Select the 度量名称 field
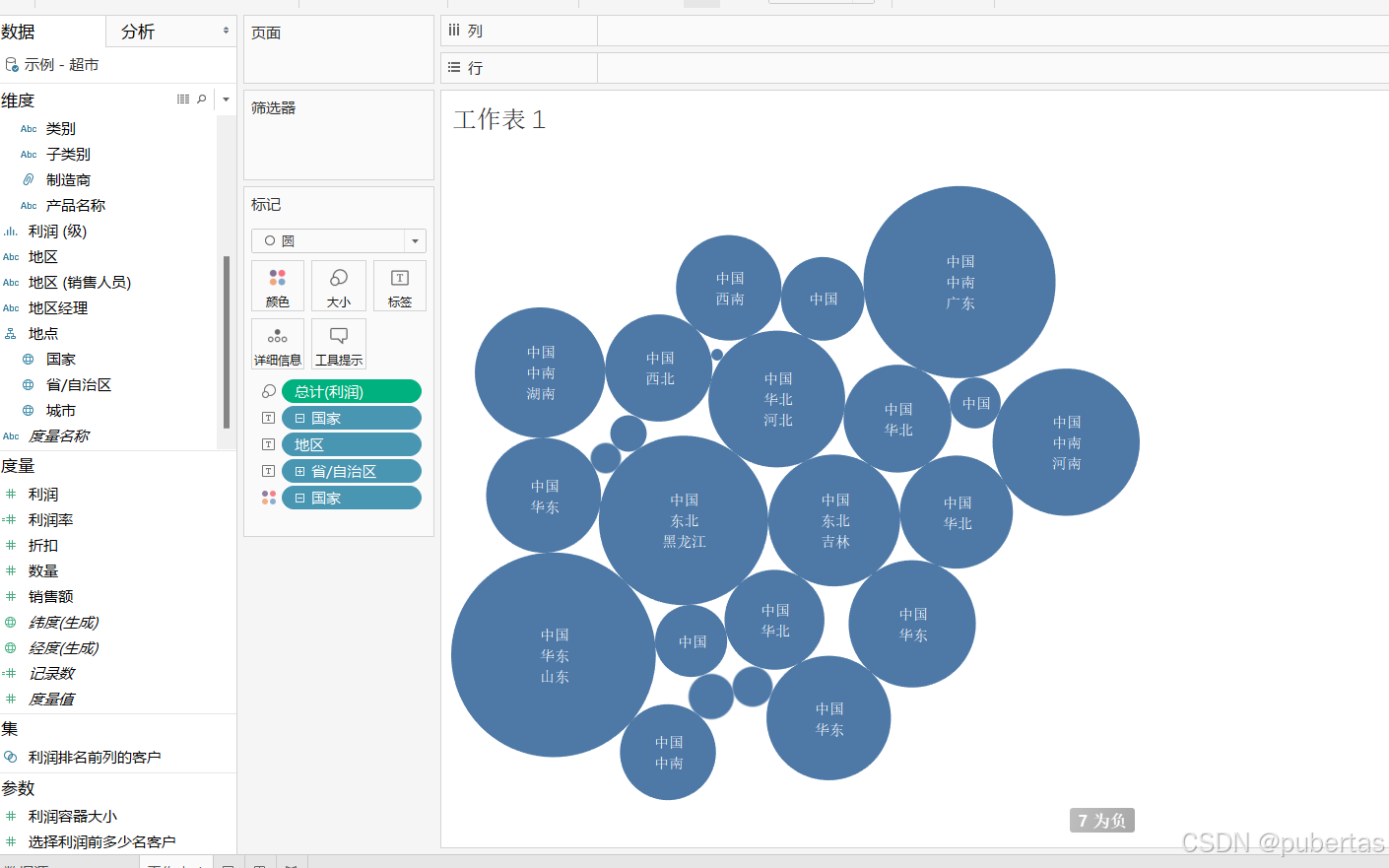The height and width of the screenshot is (868, 1389). [58, 436]
